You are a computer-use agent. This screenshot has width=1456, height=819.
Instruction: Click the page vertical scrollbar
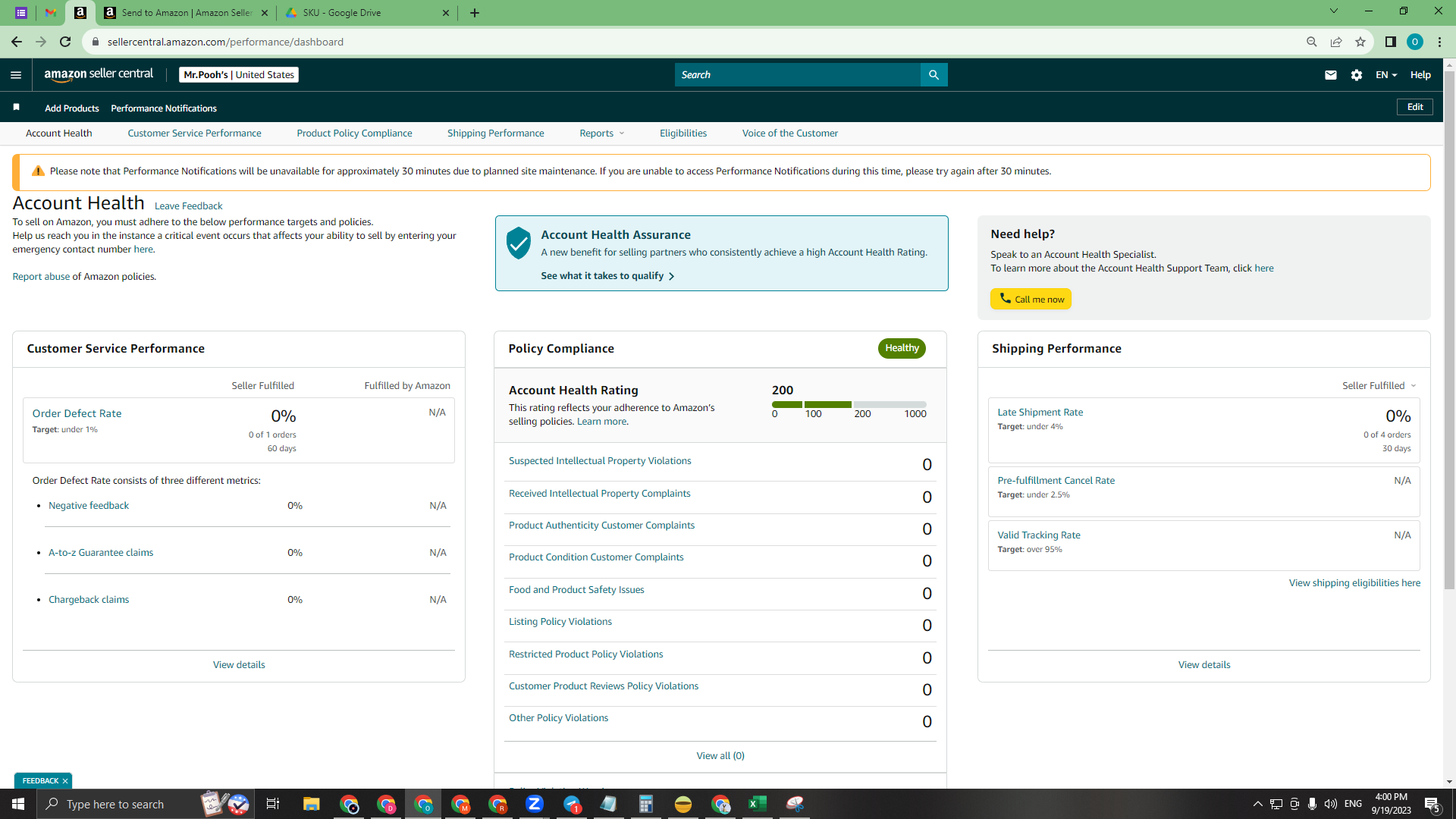tap(1449, 330)
